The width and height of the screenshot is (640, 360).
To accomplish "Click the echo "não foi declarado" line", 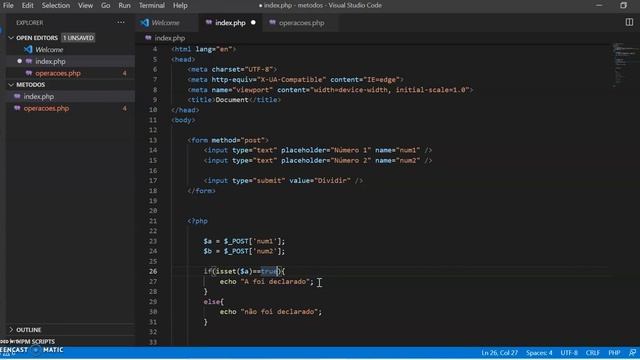I will coord(271,312).
